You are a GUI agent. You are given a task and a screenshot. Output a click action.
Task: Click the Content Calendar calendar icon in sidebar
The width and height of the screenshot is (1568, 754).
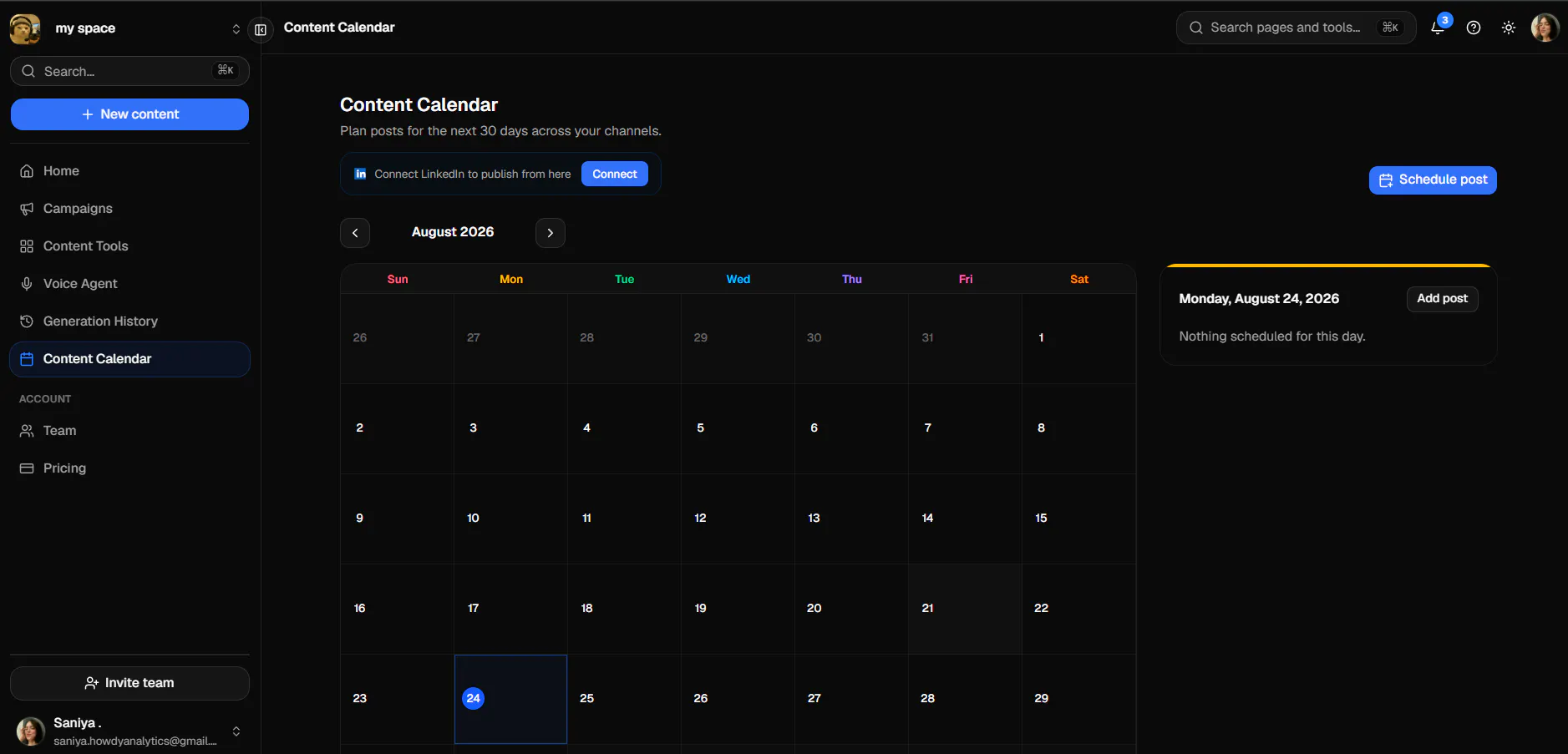27,359
